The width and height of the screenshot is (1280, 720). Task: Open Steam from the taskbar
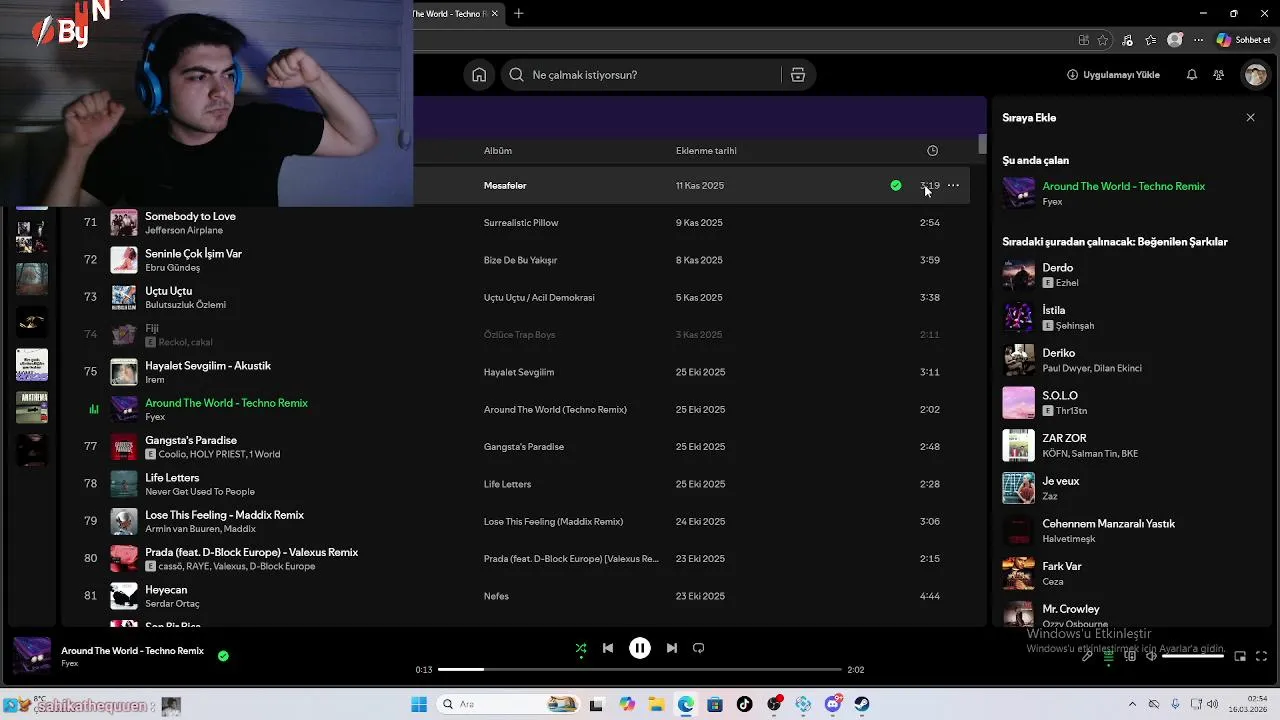point(861,704)
